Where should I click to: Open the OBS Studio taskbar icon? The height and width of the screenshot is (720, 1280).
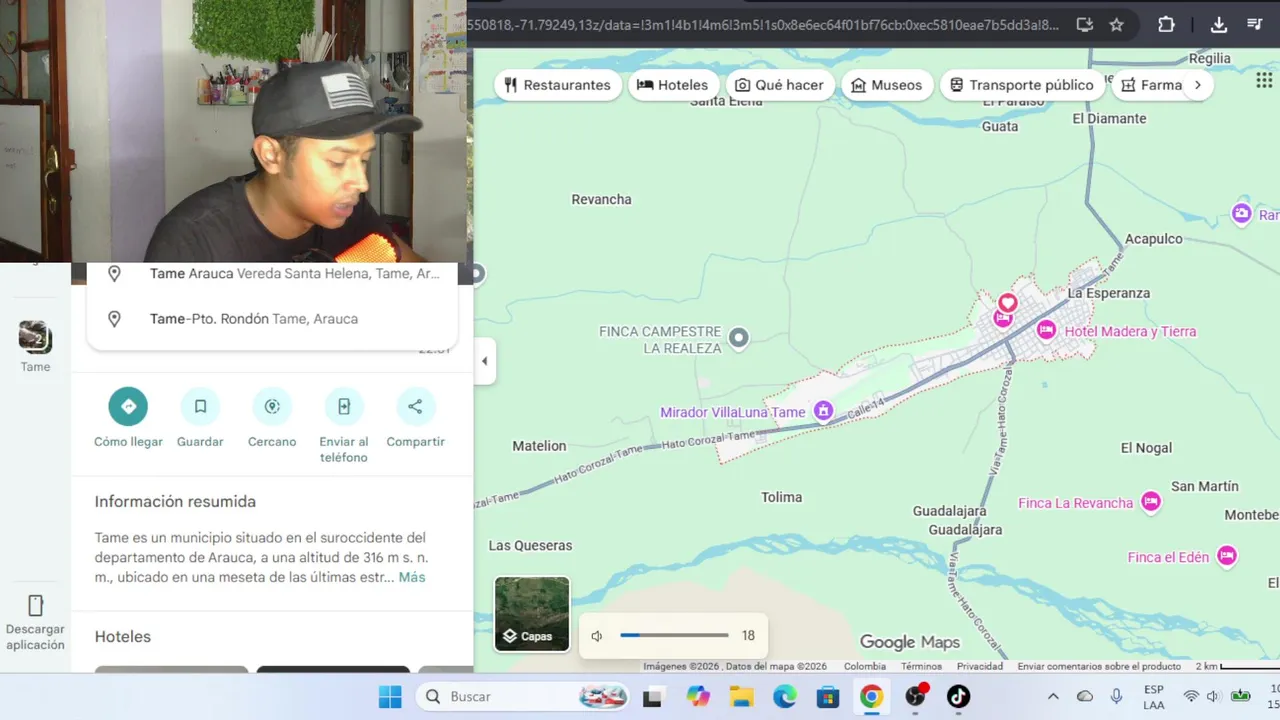pos(915,696)
